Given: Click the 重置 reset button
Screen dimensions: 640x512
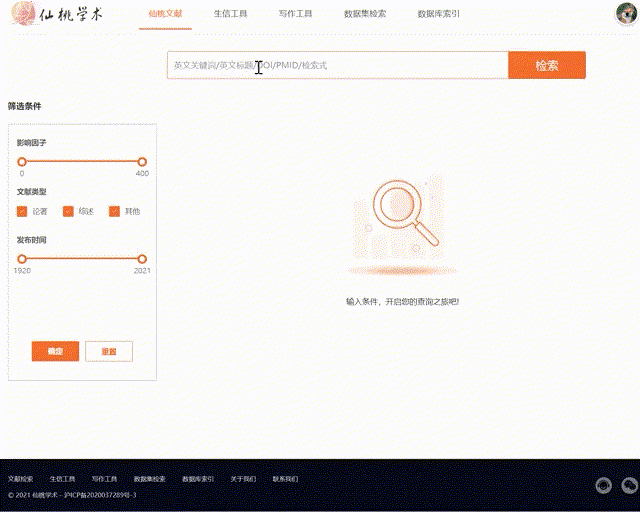Looking at the screenshot, I should (x=109, y=351).
